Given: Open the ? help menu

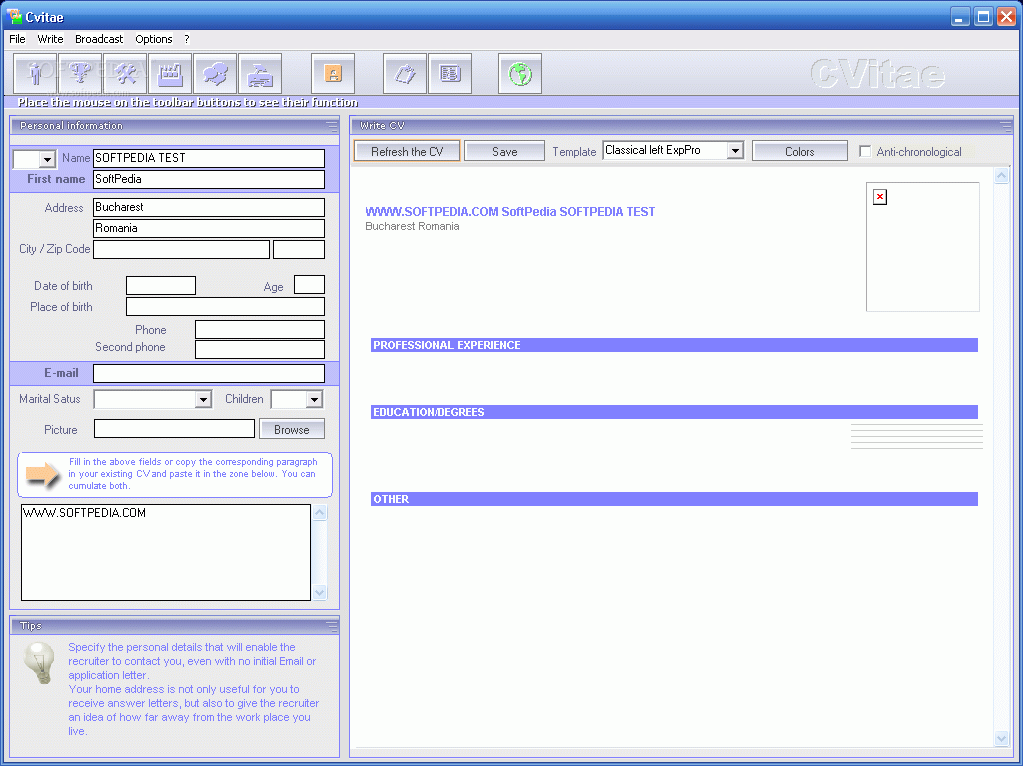Looking at the screenshot, I should point(187,39).
